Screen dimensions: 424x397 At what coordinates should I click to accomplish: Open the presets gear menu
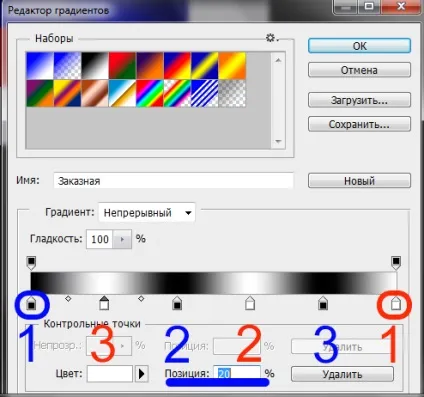click(272, 38)
